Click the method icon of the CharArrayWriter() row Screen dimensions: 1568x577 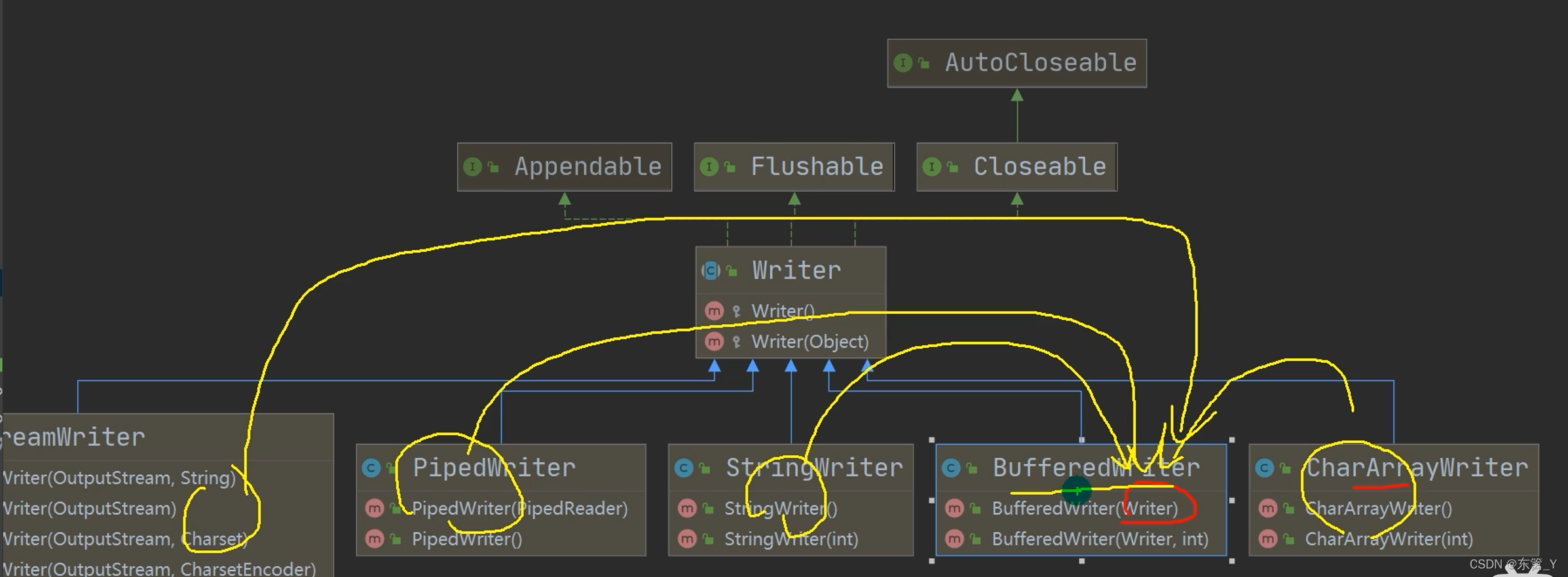pyautogui.click(x=1268, y=508)
